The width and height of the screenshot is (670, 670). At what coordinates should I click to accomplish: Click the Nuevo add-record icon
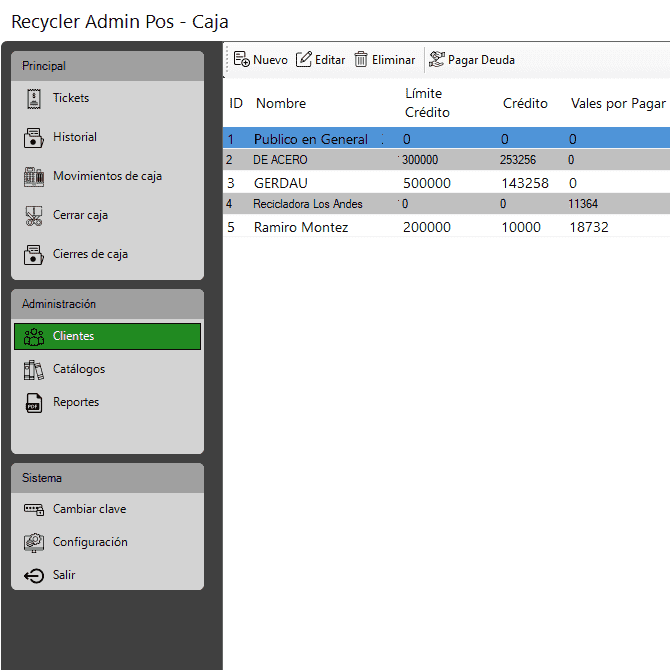241,59
